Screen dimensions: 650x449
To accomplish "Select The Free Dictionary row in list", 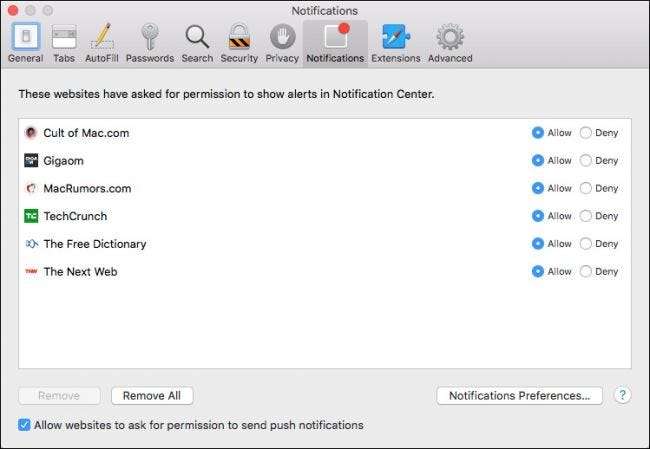I will point(95,244).
